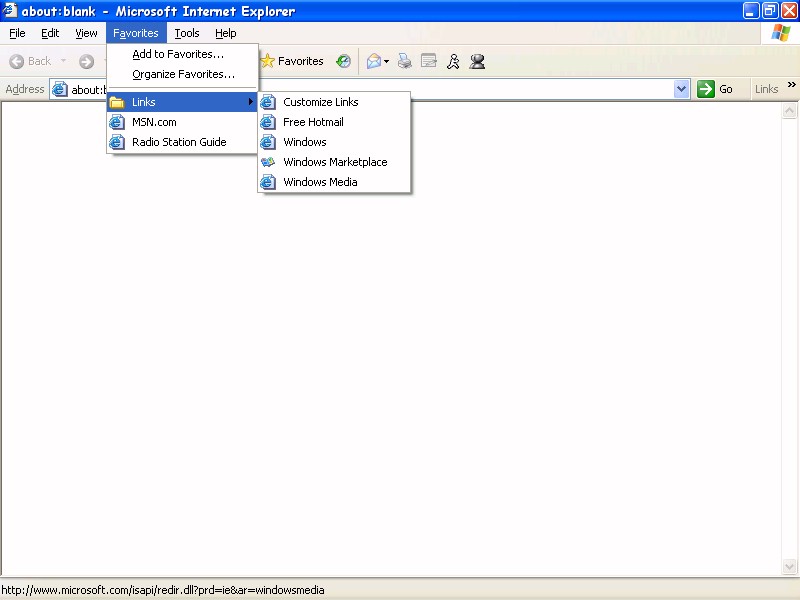
Task: Click the Edit page toolbar icon
Action: 429,61
